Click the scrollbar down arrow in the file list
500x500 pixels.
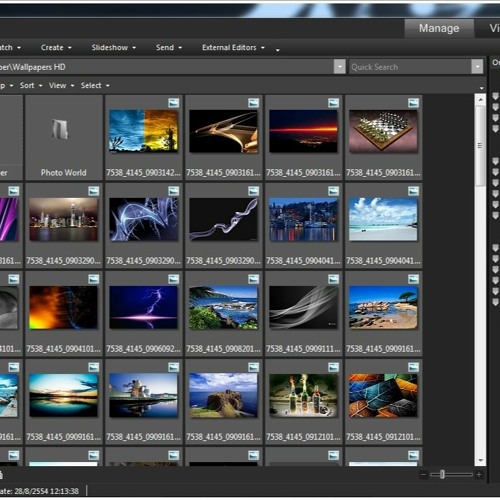point(480,460)
